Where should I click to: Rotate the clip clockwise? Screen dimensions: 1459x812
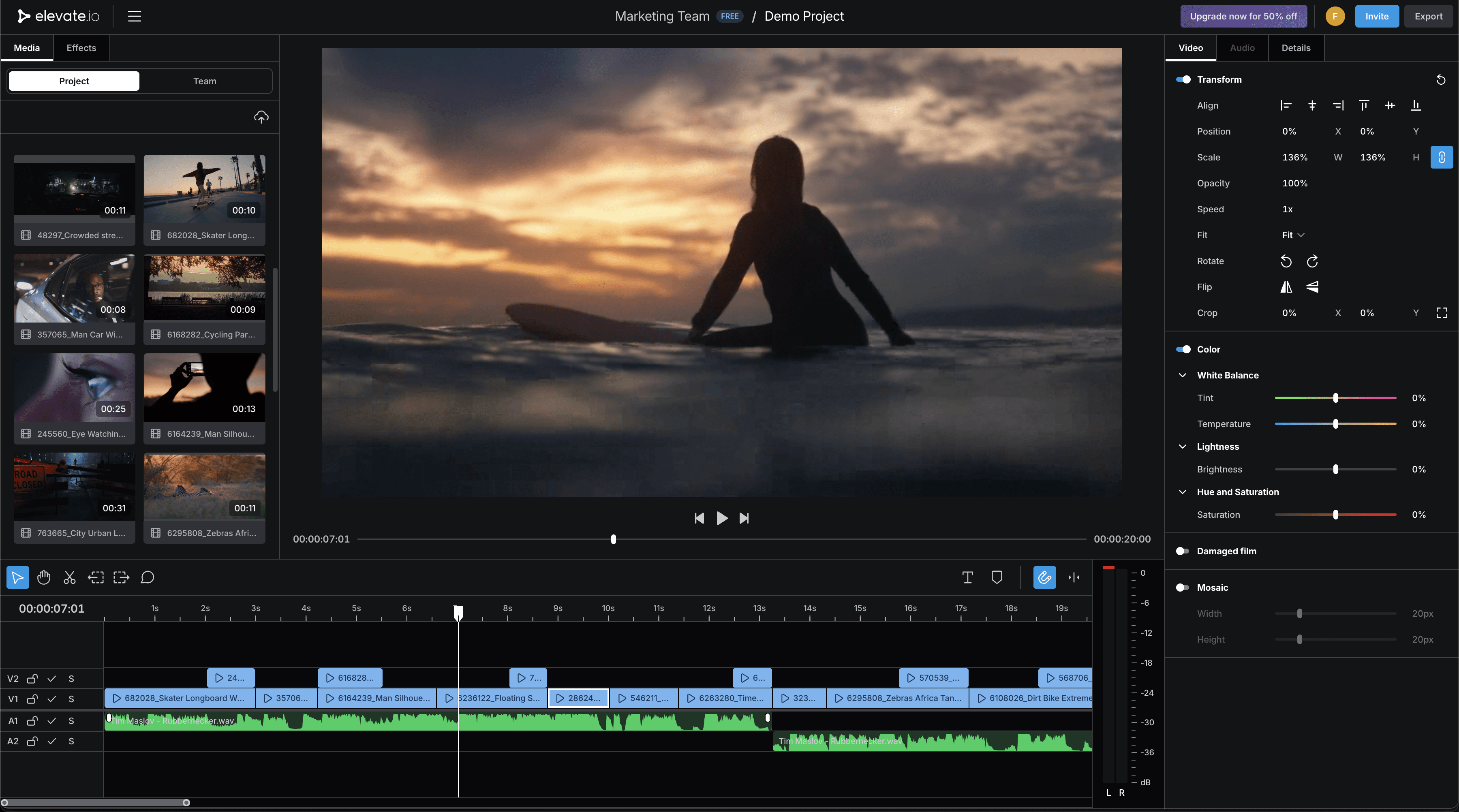1312,261
